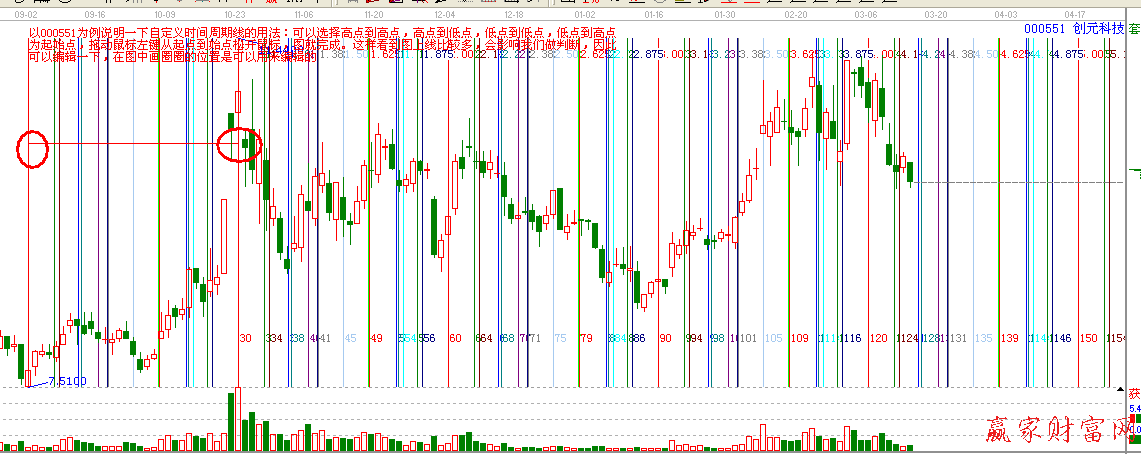Choose the cycle line labeled 90

coord(665,339)
